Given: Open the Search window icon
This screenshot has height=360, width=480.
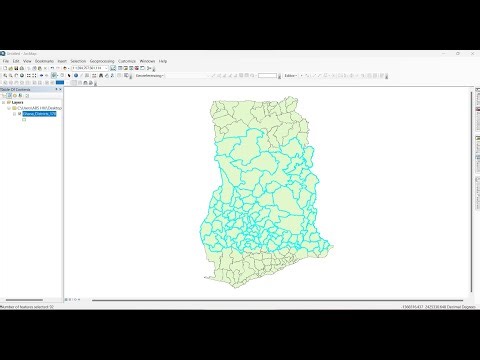Looking at the screenshot, I should tap(131, 68).
